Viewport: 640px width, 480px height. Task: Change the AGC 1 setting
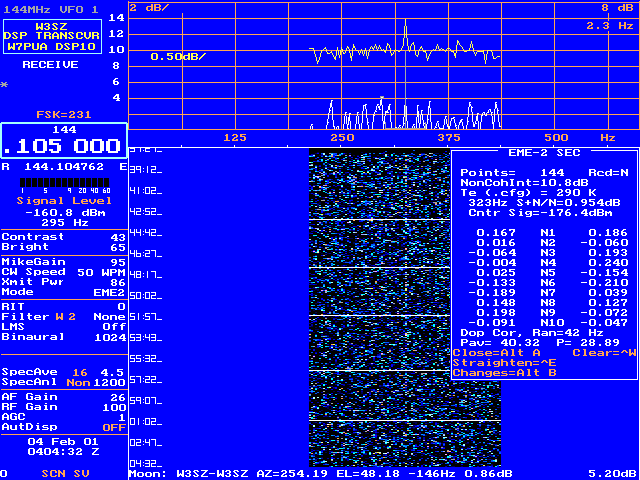pyautogui.click(x=64, y=417)
